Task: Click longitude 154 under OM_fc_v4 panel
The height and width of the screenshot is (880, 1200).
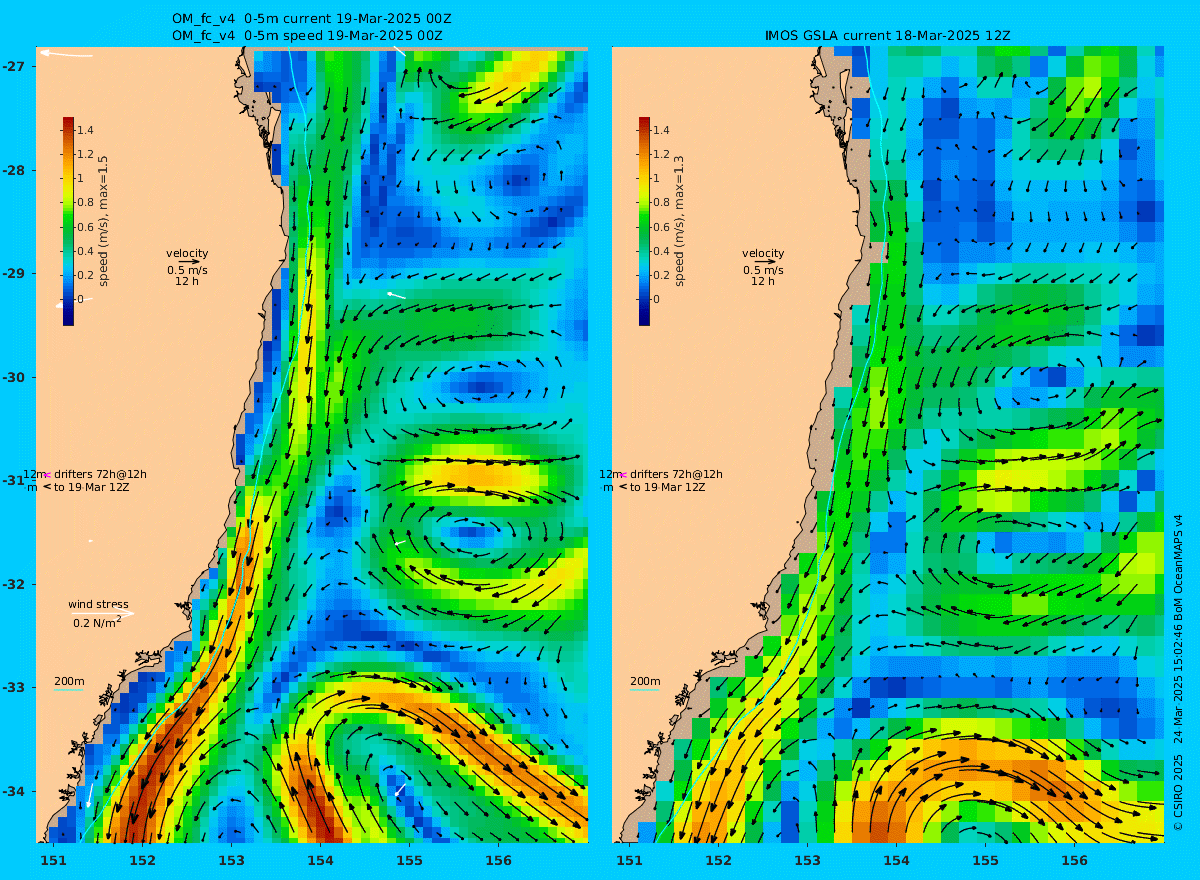Action: coord(321,860)
